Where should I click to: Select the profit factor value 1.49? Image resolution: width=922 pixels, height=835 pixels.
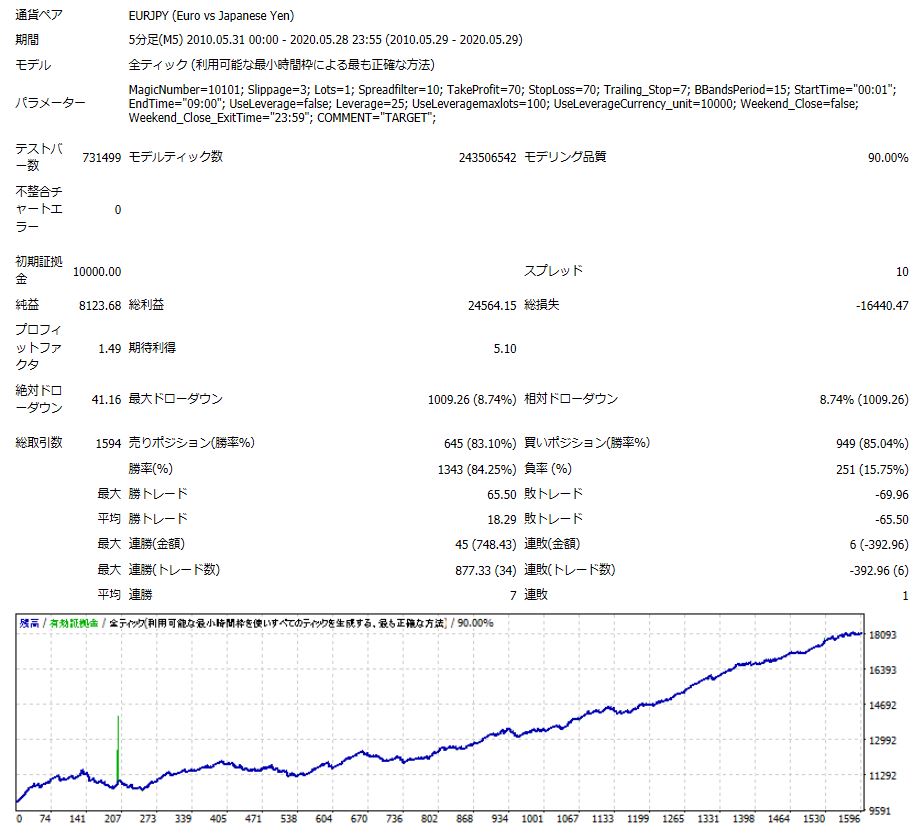[109, 349]
